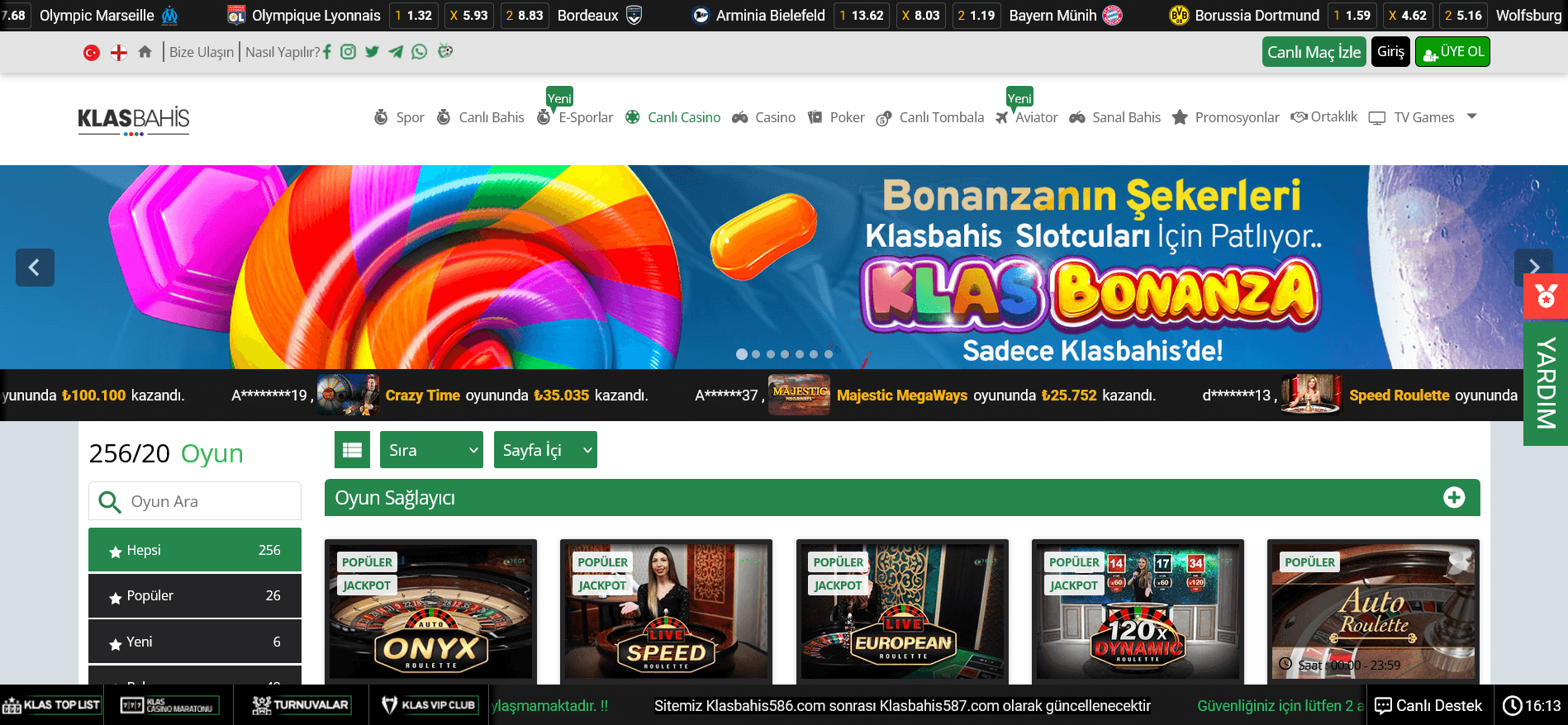Select the Canlı Casino menu

pyautogui.click(x=672, y=117)
